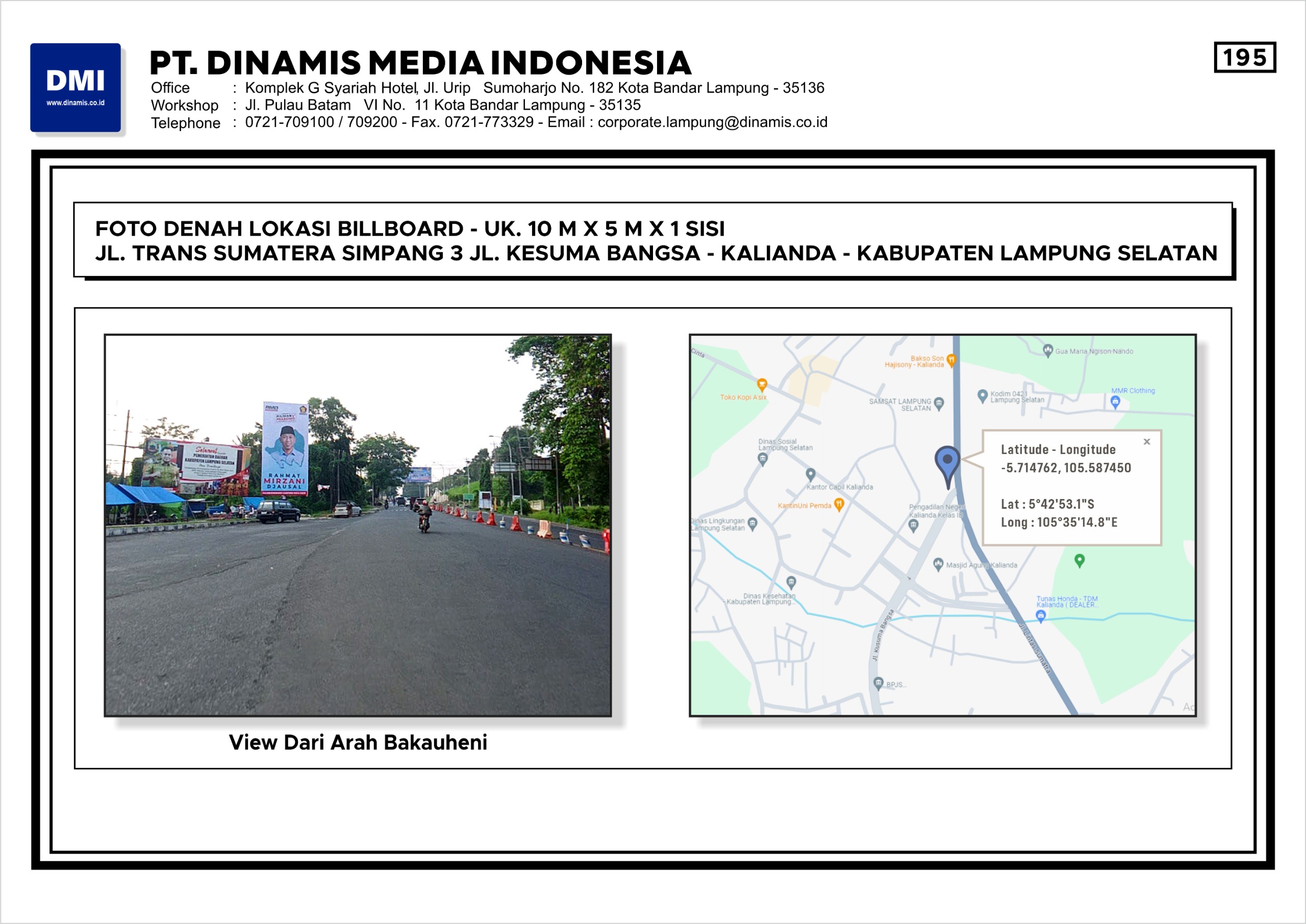Viewport: 1306px width, 924px height.
Task: Select the Dinas Lingkungan Lampung Selatan pin
Action: pos(752,524)
